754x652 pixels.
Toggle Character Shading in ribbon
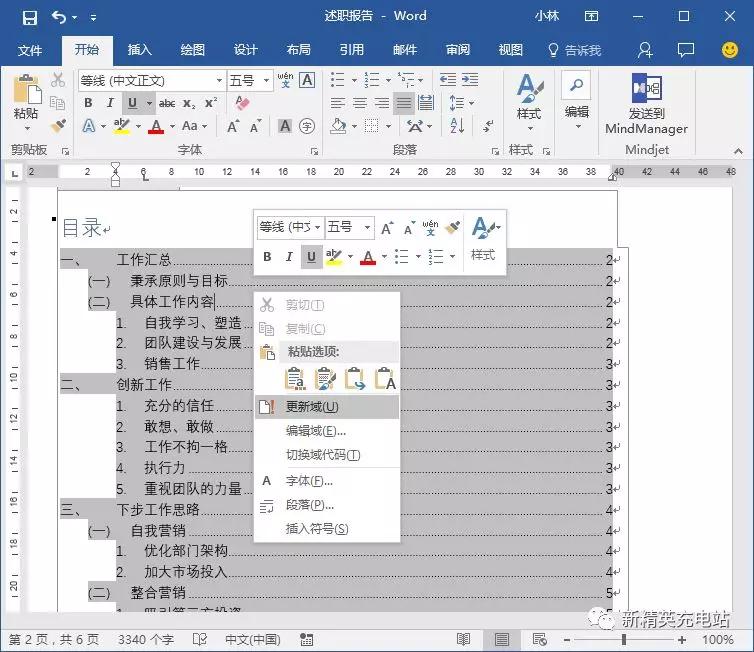tap(285, 126)
